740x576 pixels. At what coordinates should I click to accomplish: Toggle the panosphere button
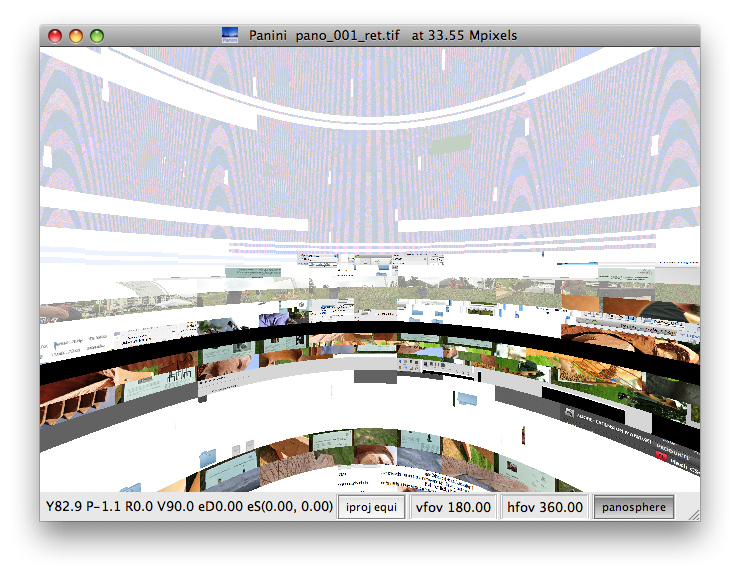tap(634, 507)
